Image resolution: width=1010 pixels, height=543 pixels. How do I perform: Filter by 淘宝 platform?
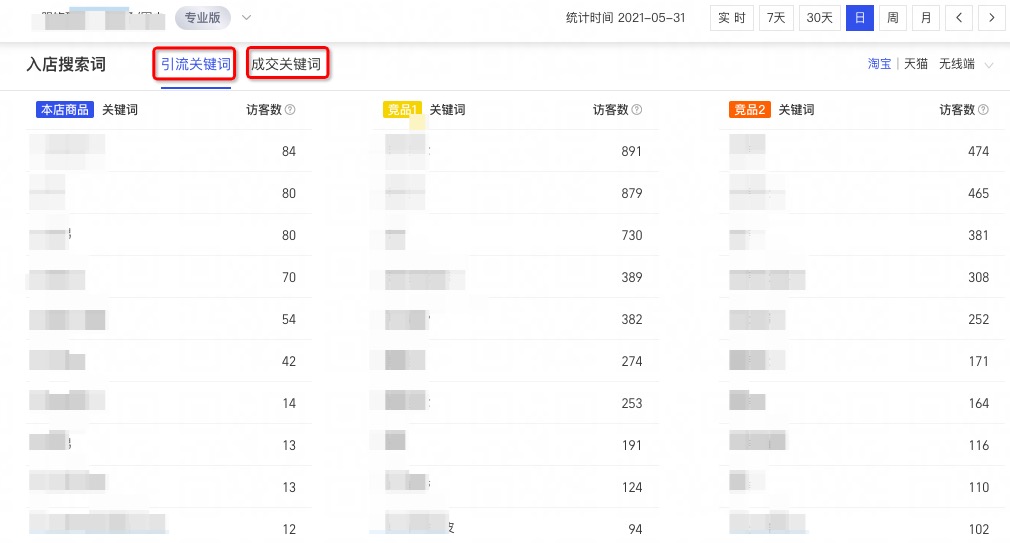pyautogui.click(x=879, y=64)
